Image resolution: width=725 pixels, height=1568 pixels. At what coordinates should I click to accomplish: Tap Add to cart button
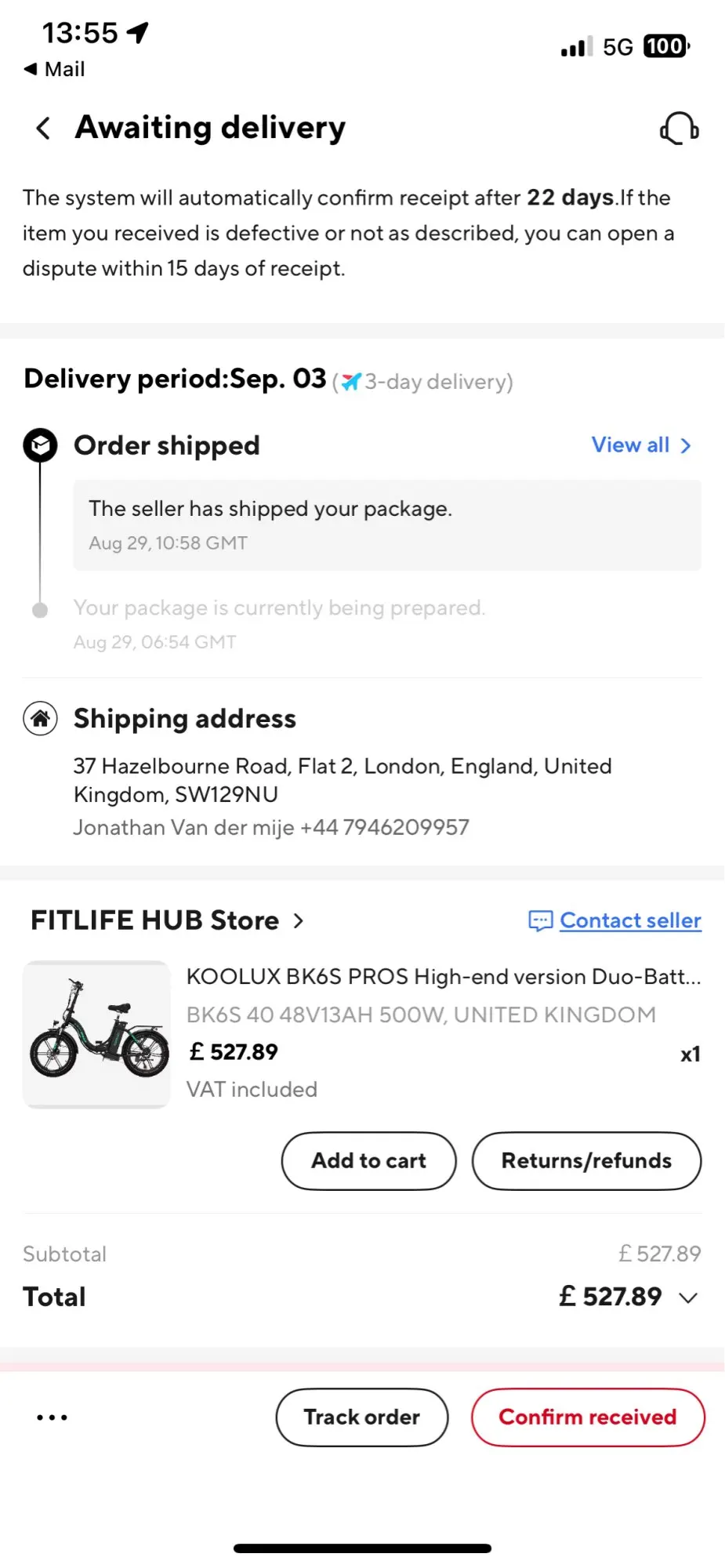(x=368, y=1160)
